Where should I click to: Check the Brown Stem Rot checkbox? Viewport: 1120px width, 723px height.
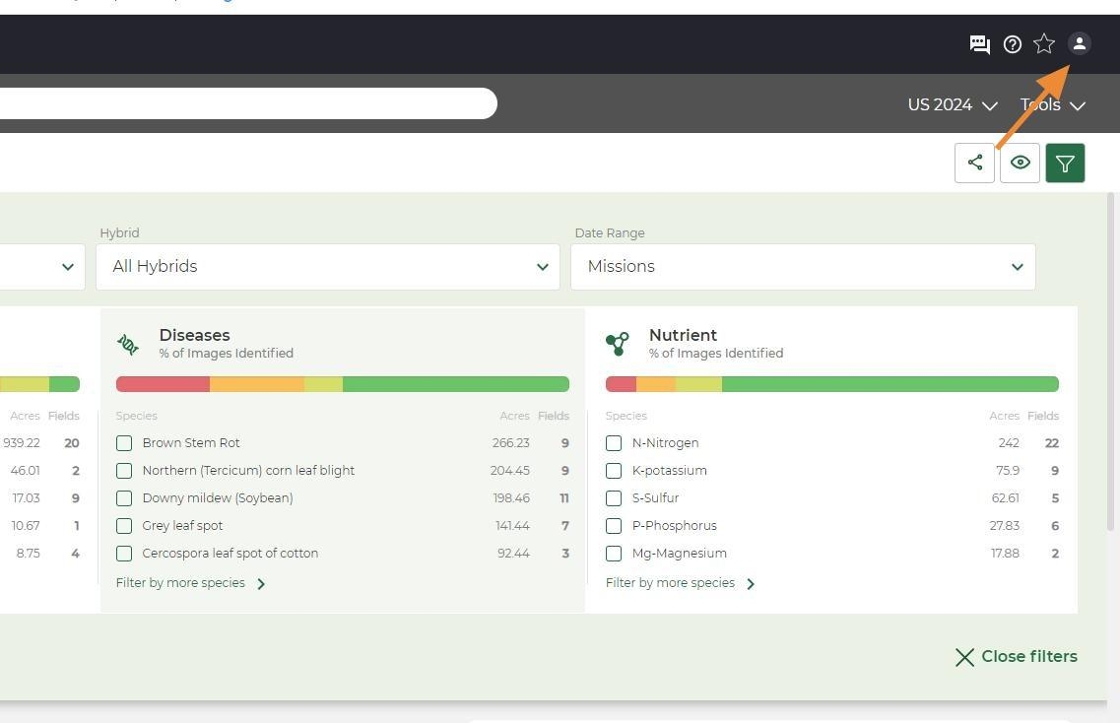[x=124, y=443]
